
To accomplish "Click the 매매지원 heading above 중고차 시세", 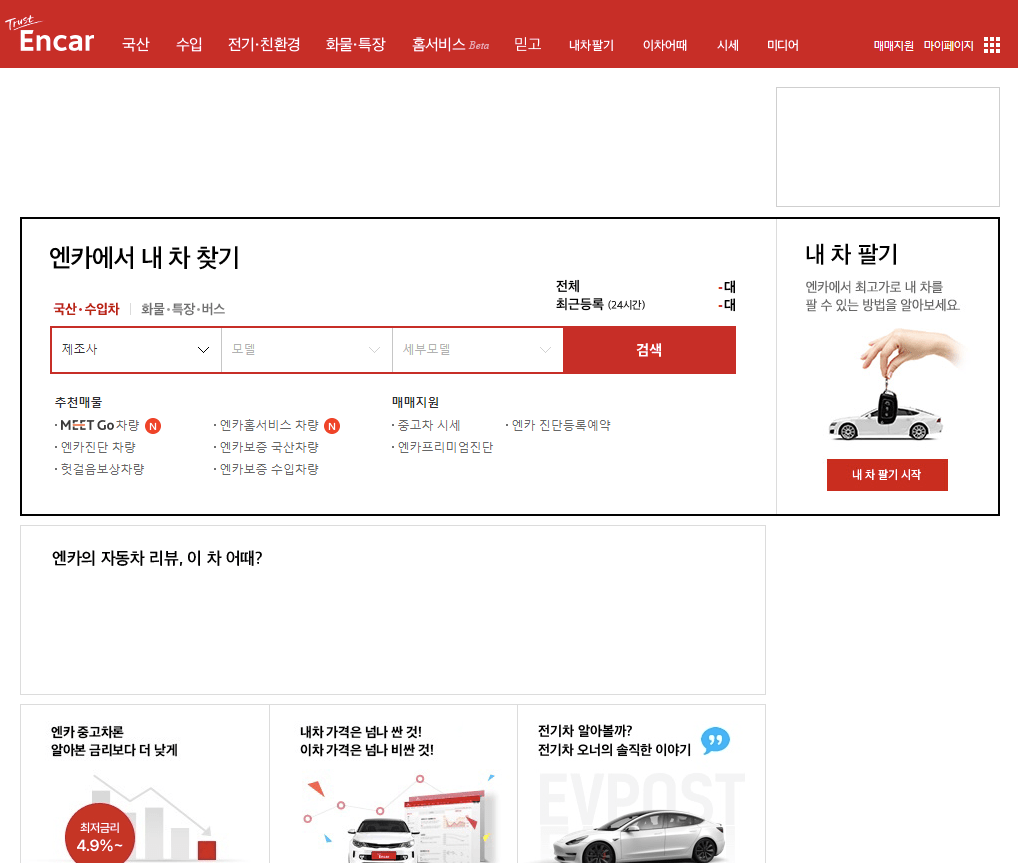I will [x=416, y=403].
